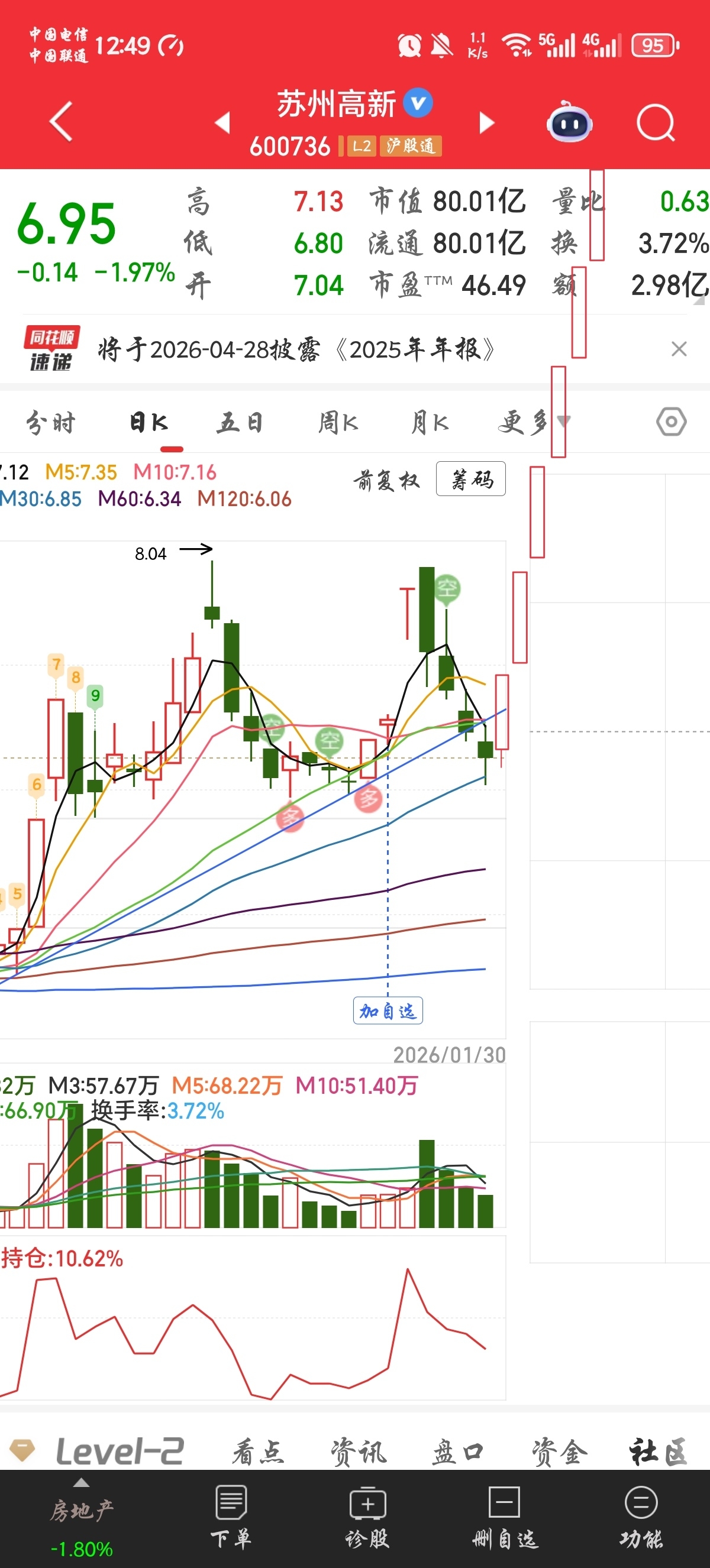Open the search magnifier icon
Viewport: 710px width, 1568px height.
pos(656,123)
